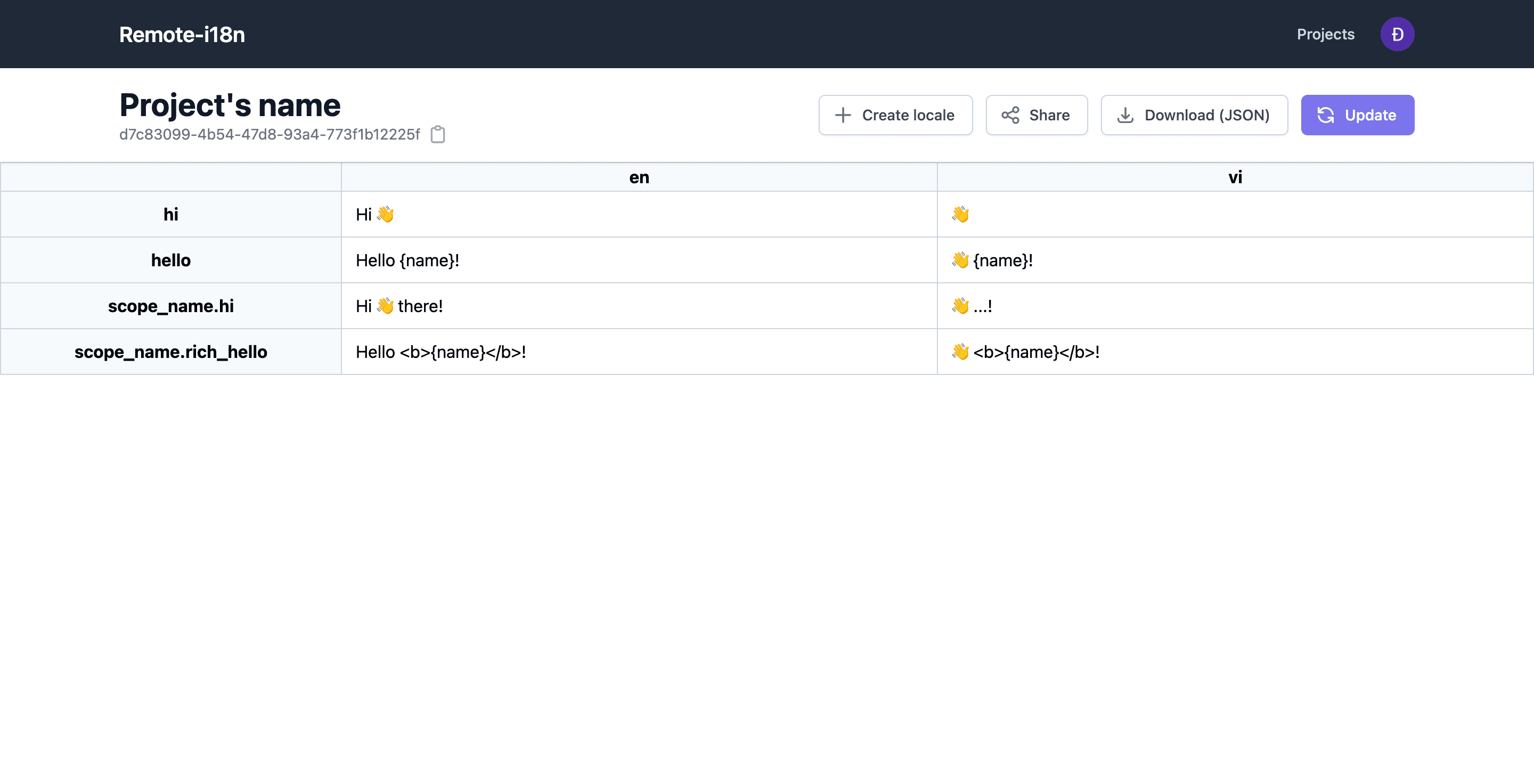The width and height of the screenshot is (1534, 784).
Task: Select the vi column header
Action: click(1235, 177)
